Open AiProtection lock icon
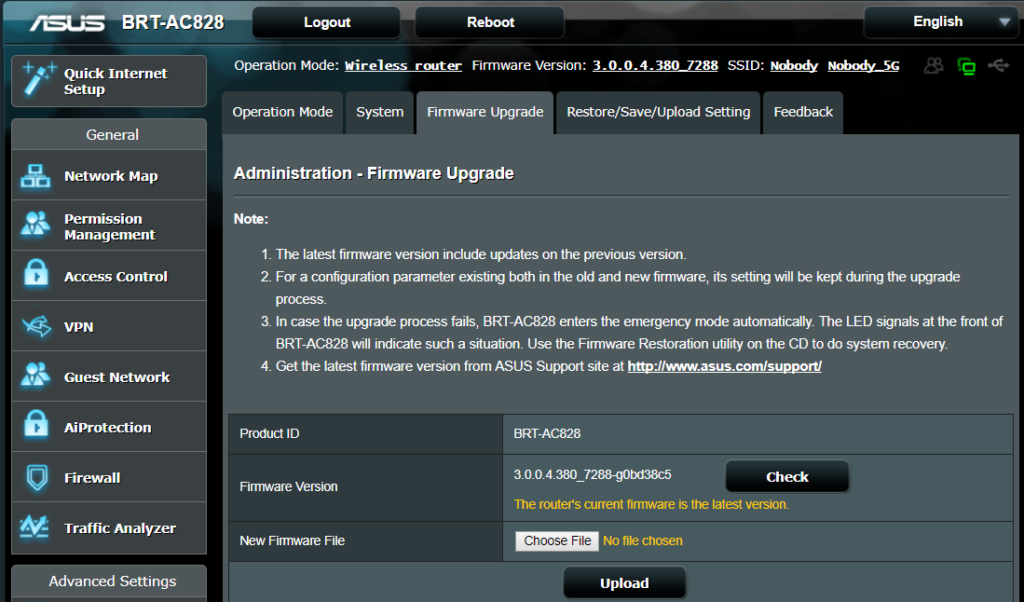The image size is (1024, 602). (36, 427)
